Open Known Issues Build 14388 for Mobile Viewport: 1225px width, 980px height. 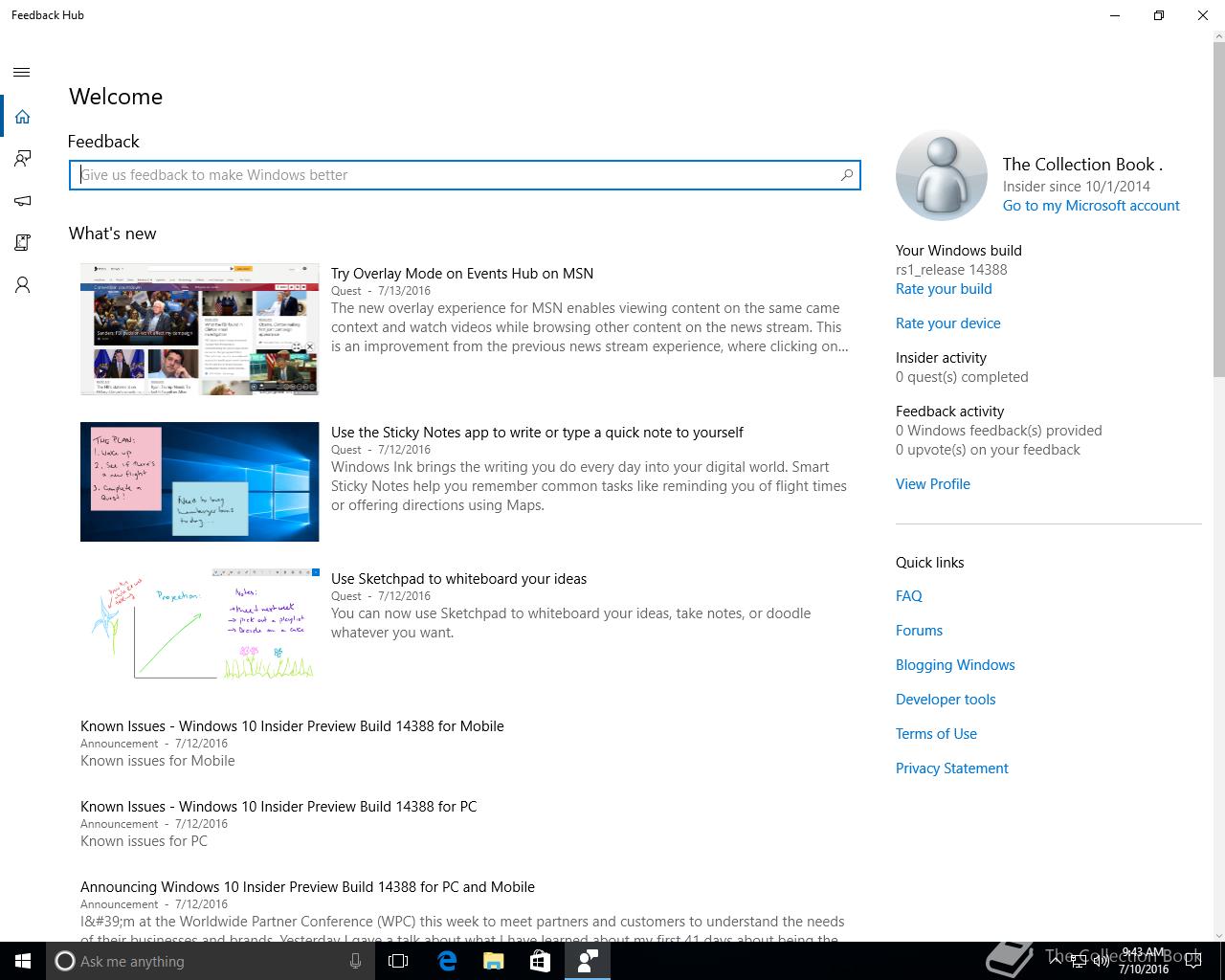click(x=292, y=726)
